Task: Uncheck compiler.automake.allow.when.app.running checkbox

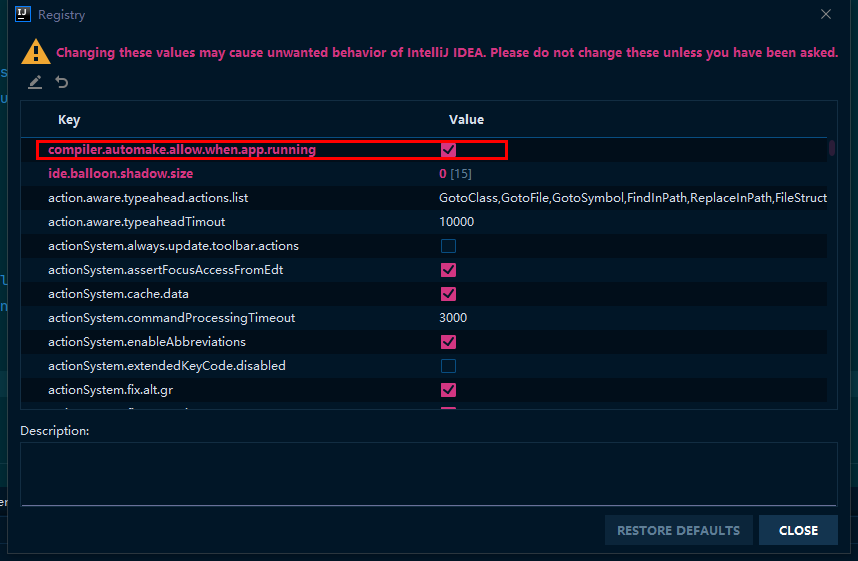Action: click(448, 150)
